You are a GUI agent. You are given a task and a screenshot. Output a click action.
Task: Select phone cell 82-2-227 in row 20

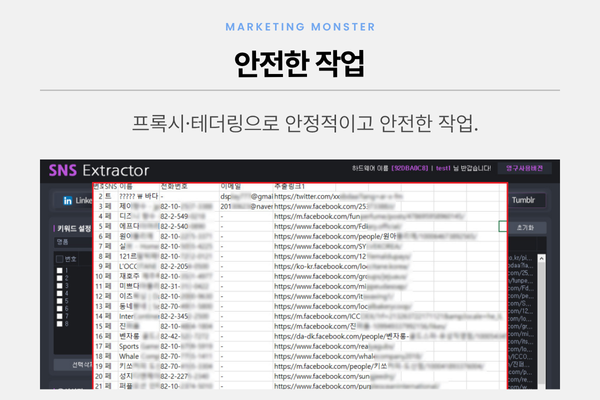click(189, 376)
